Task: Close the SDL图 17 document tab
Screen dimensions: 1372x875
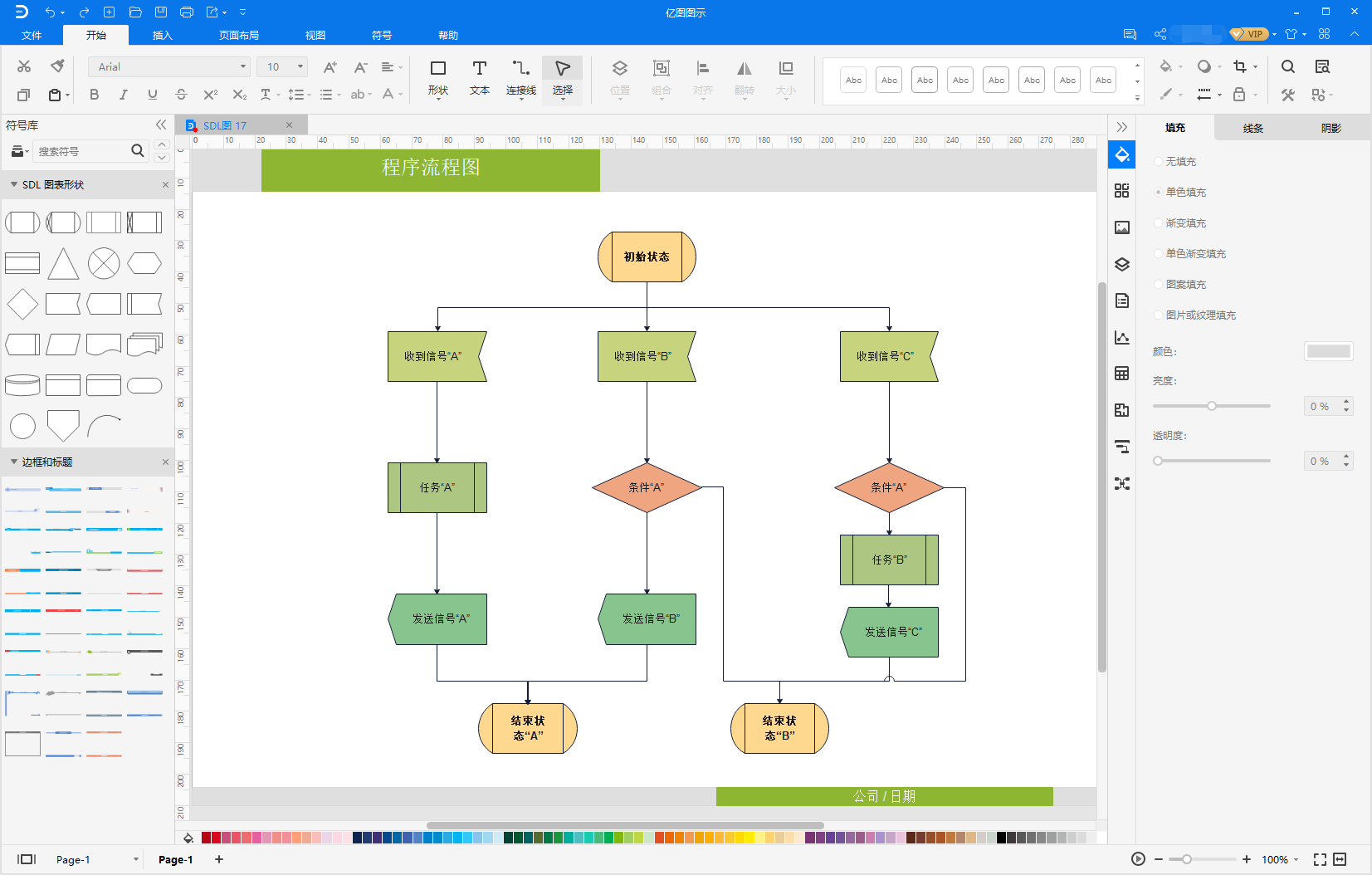Action: pos(289,125)
